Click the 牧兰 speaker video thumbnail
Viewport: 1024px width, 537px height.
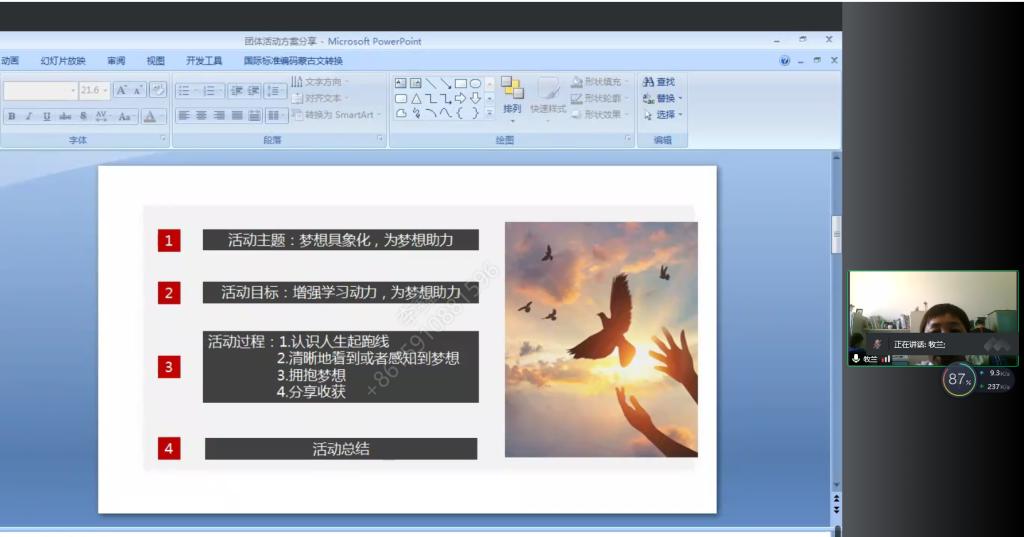[x=933, y=318]
